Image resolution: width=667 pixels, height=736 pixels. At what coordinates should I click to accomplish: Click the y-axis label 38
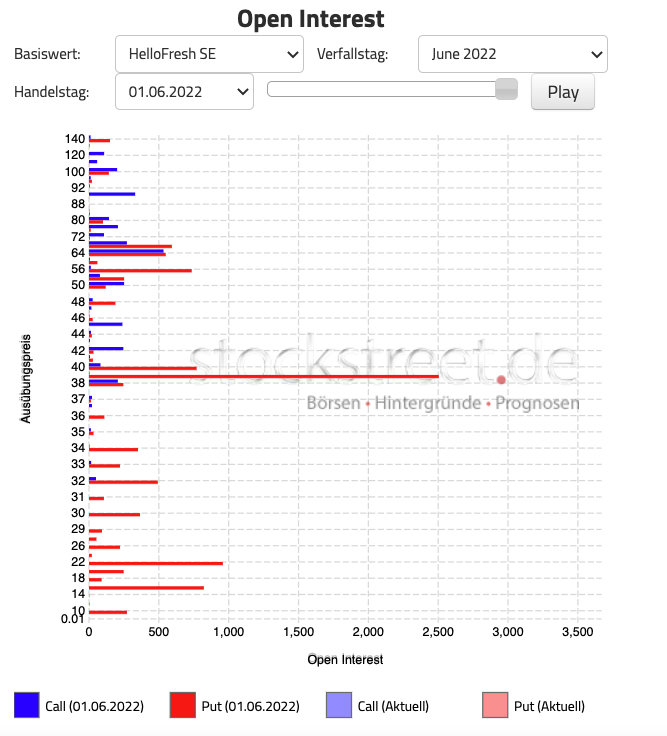tap(78, 383)
